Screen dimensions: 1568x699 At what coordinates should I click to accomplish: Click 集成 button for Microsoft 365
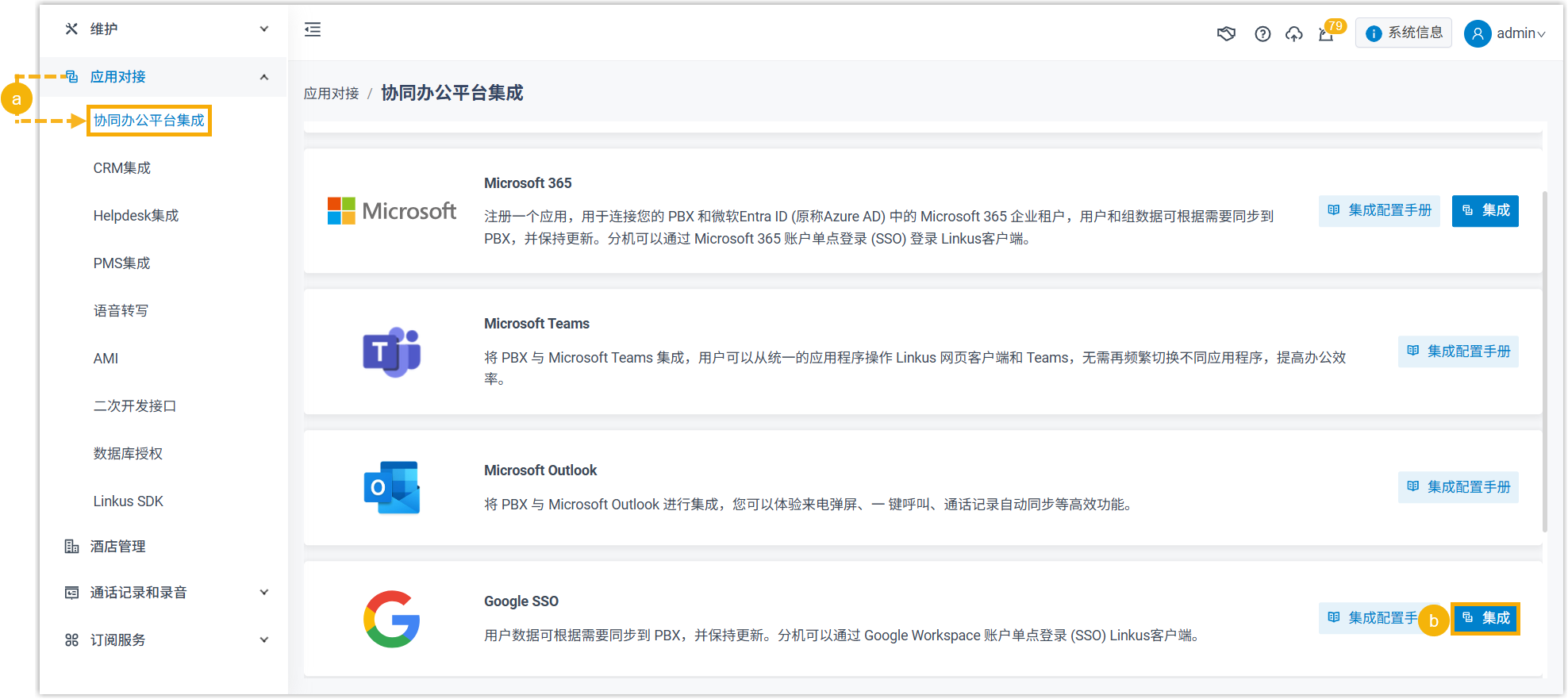[1485, 211]
